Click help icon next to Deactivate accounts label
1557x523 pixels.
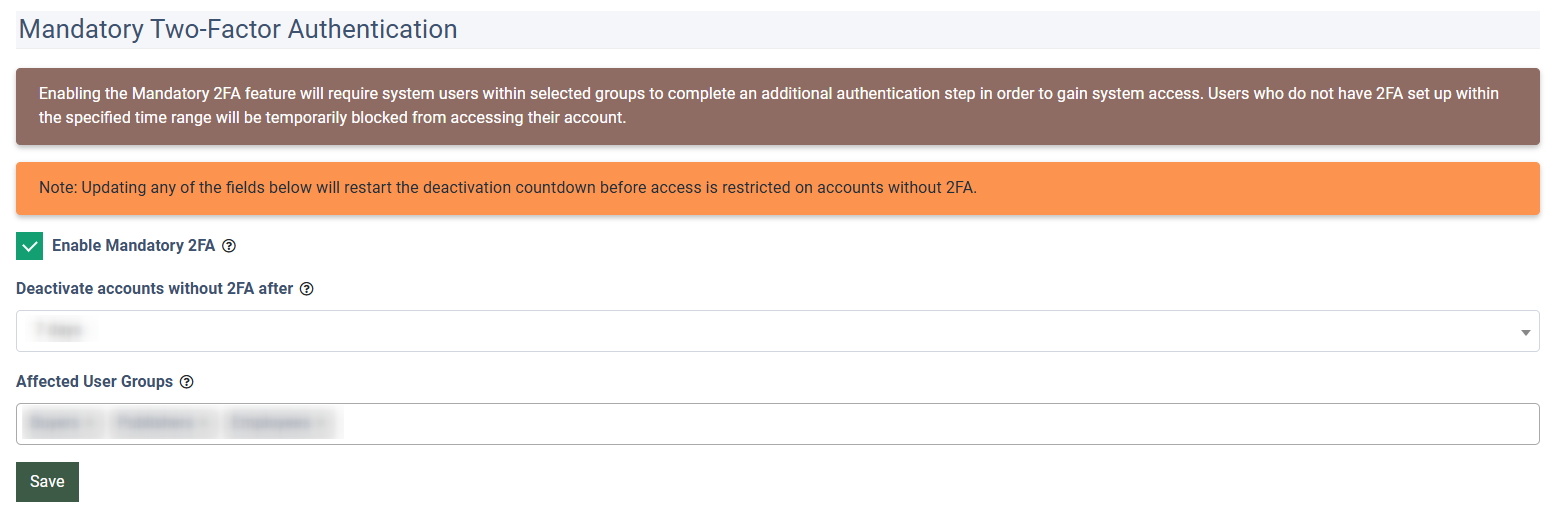[307, 289]
